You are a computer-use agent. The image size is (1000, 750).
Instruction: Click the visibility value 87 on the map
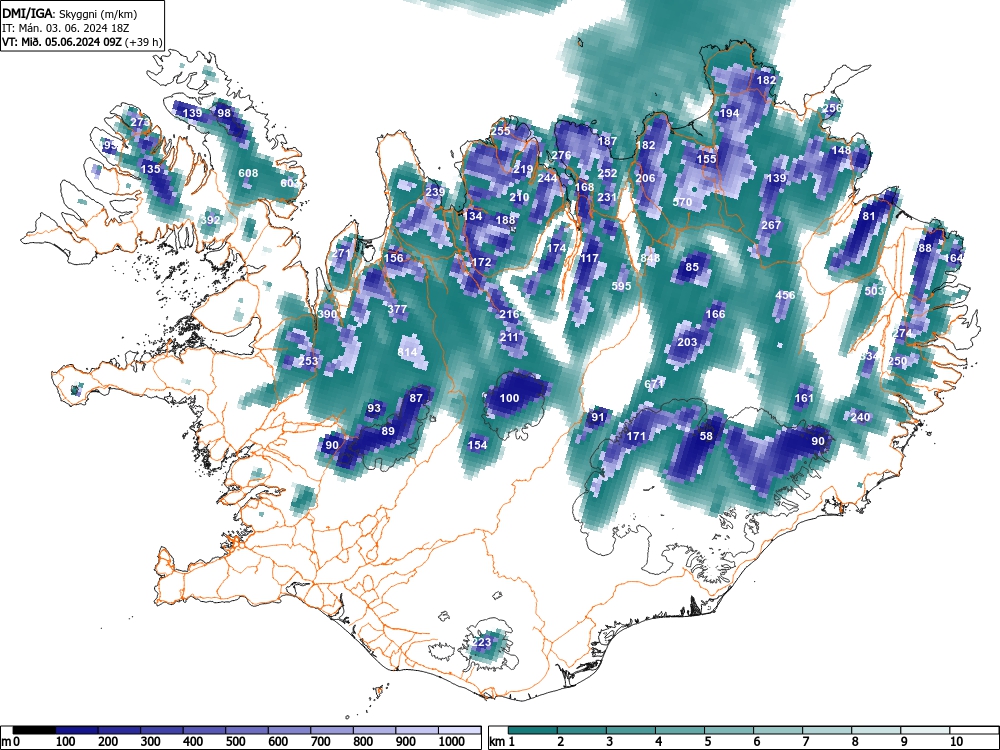(416, 398)
